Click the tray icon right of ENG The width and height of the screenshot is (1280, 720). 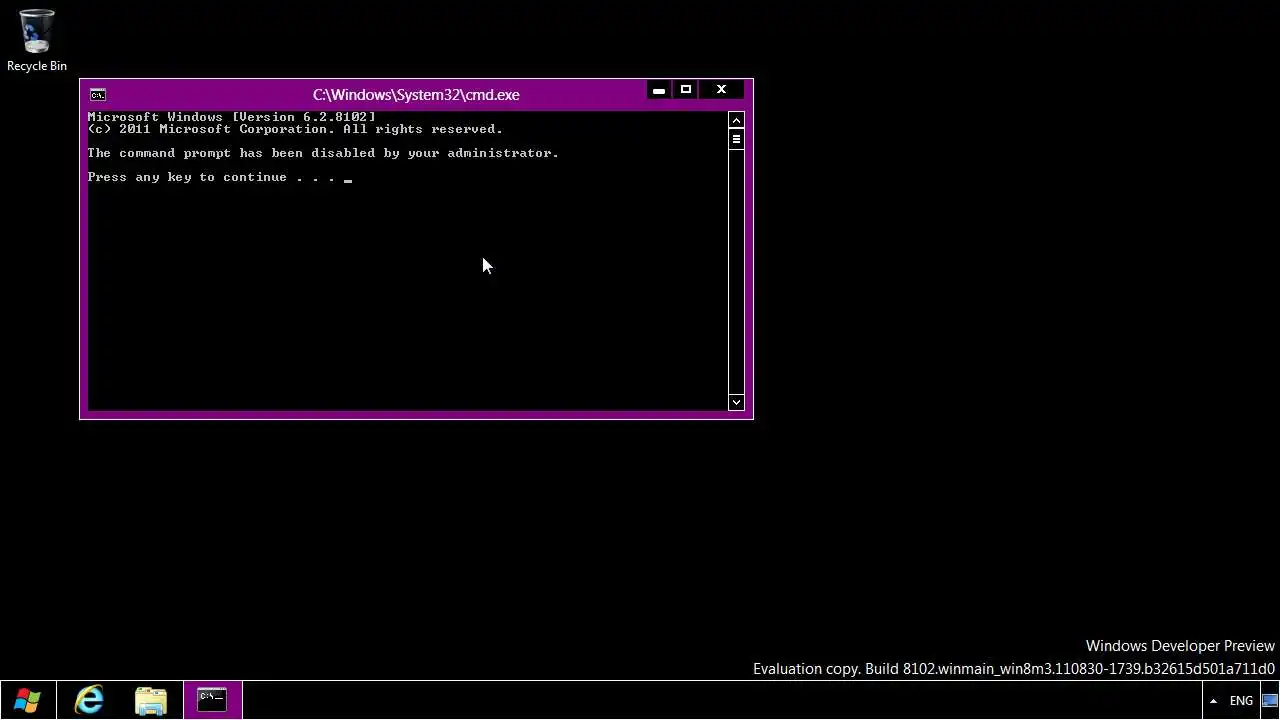point(1270,701)
